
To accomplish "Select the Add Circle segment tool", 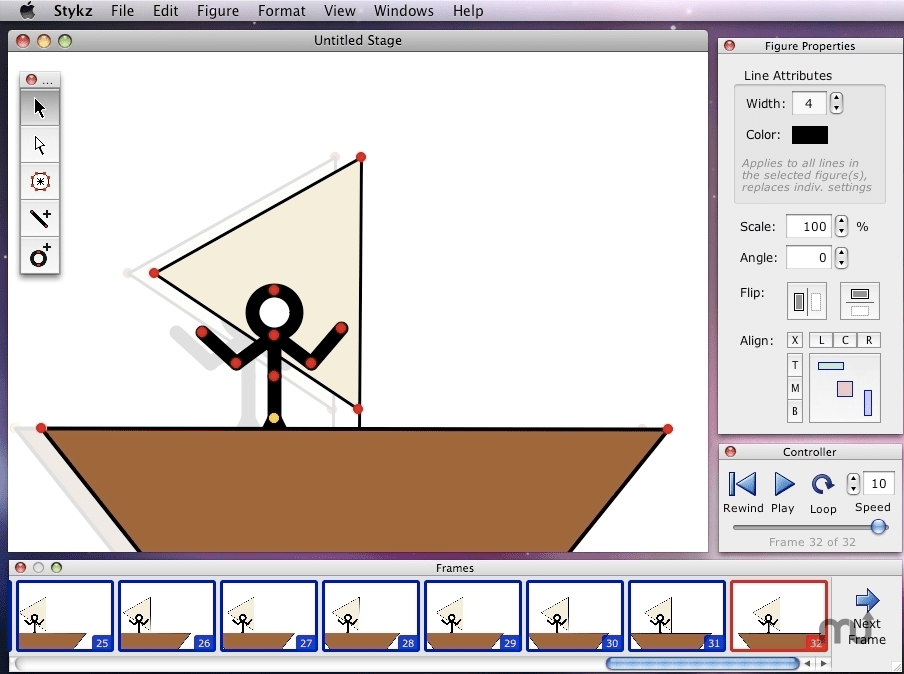I will pyautogui.click(x=39, y=256).
